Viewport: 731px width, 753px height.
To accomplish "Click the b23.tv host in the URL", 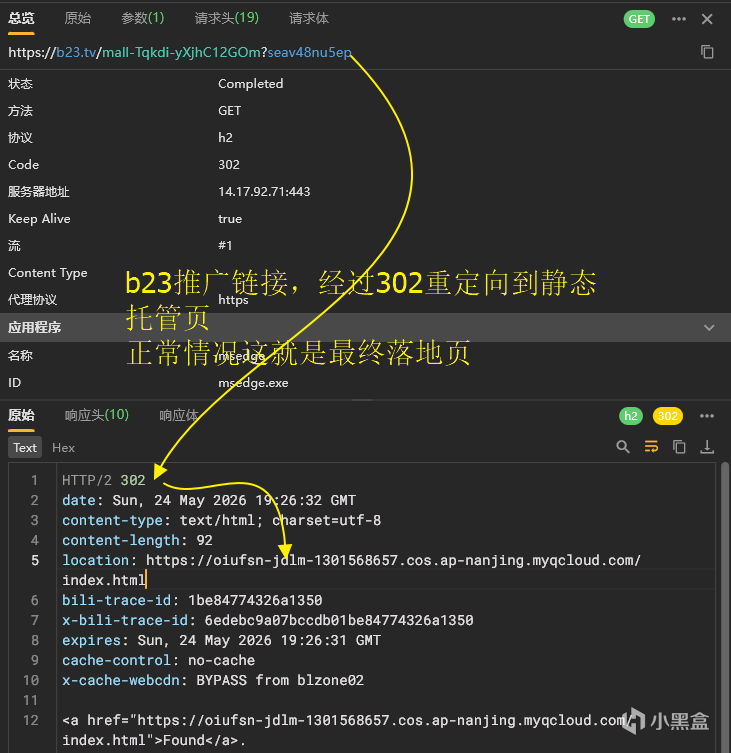I will point(76,52).
